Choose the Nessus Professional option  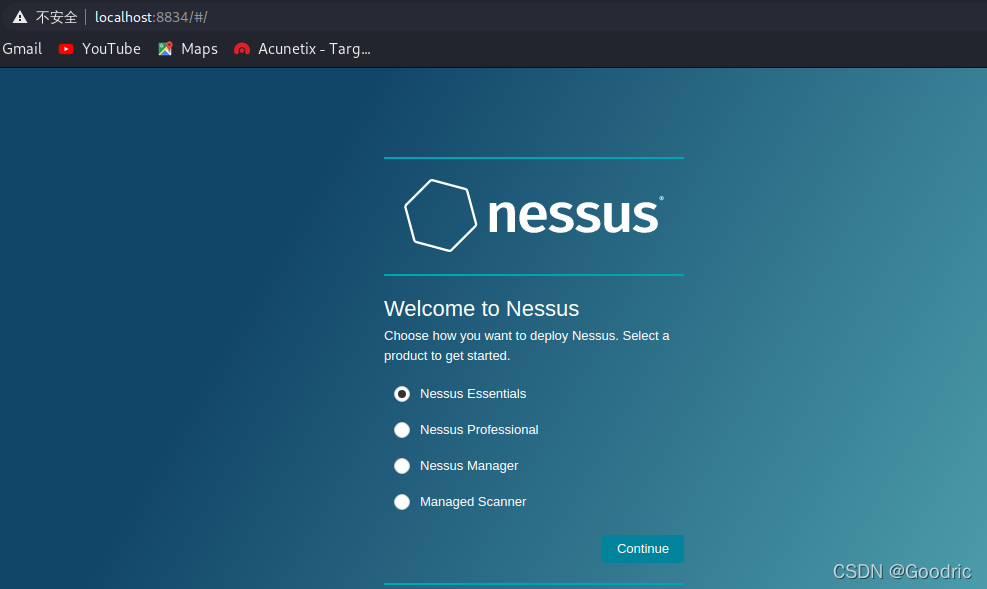pyautogui.click(x=402, y=430)
